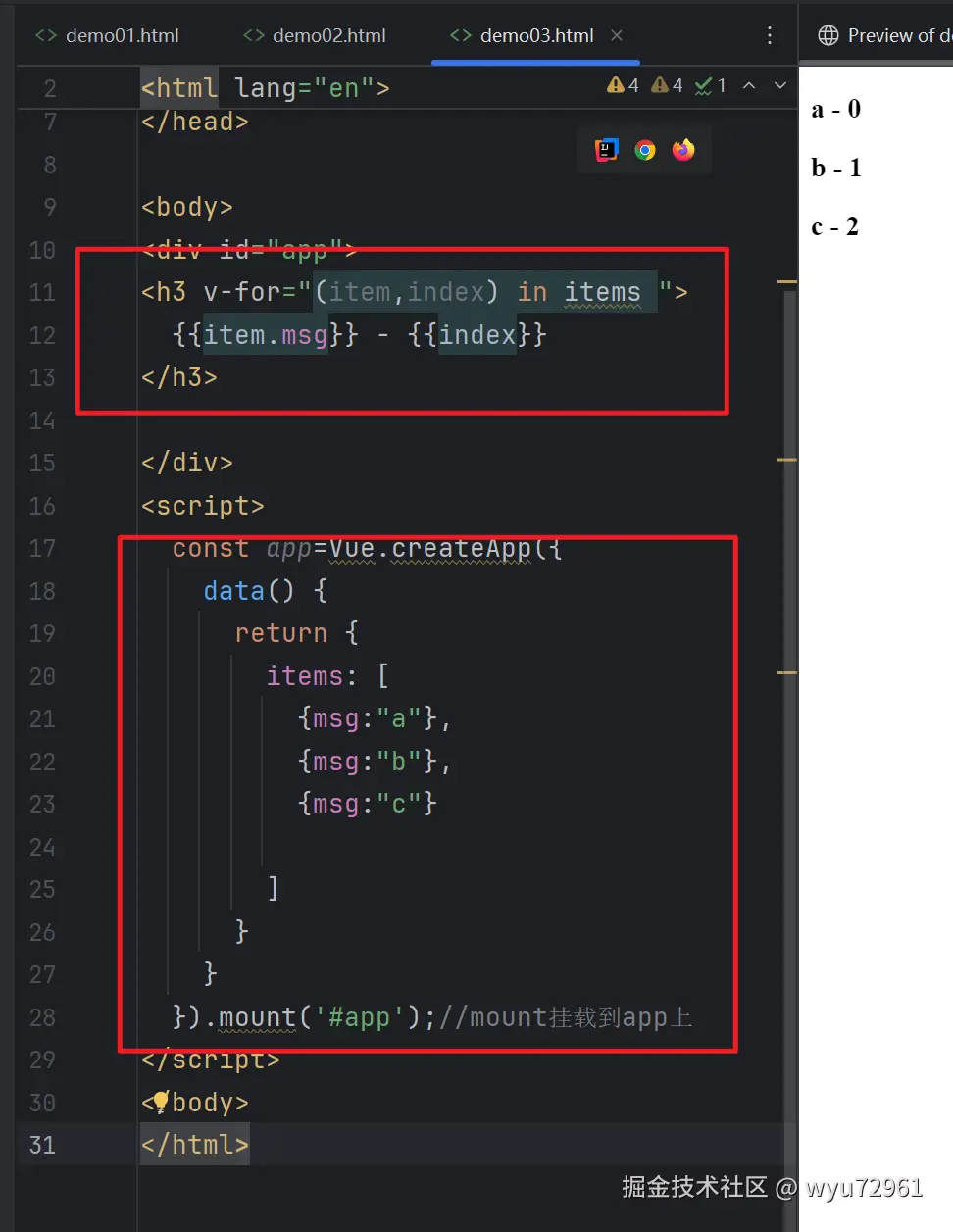Click warning stripe mark beside line 15
953x1232 pixels.
coord(787,459)
